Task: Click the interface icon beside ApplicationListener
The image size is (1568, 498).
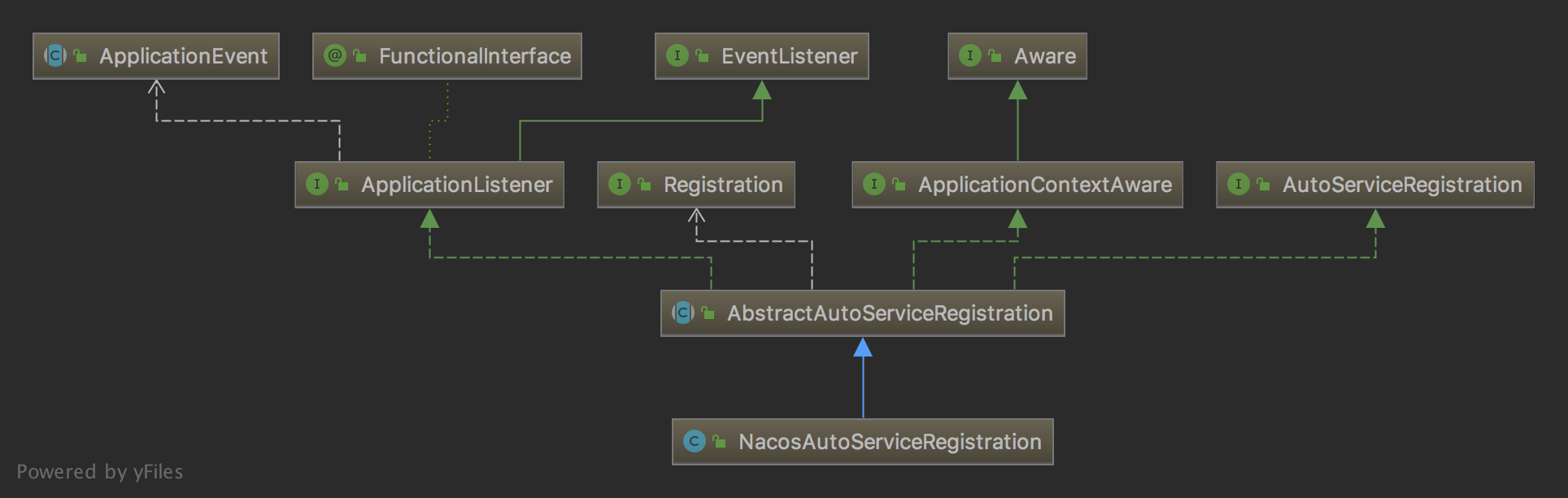Action: [x=317, y=185]
